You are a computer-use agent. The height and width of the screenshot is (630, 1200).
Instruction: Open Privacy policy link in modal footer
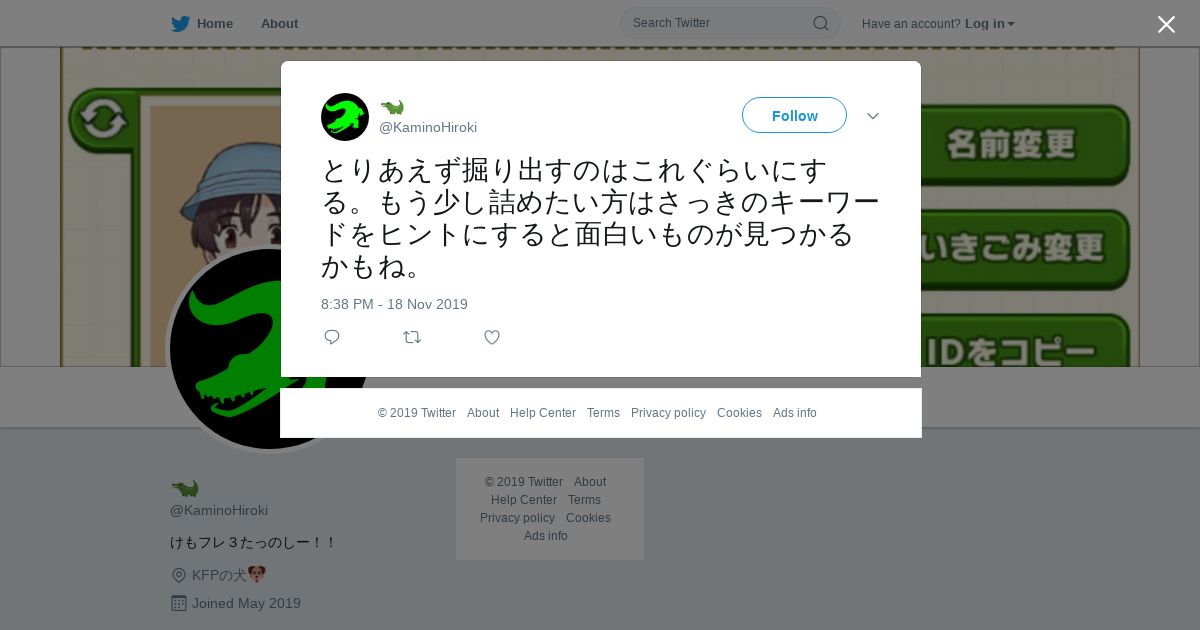pos(668,413)
